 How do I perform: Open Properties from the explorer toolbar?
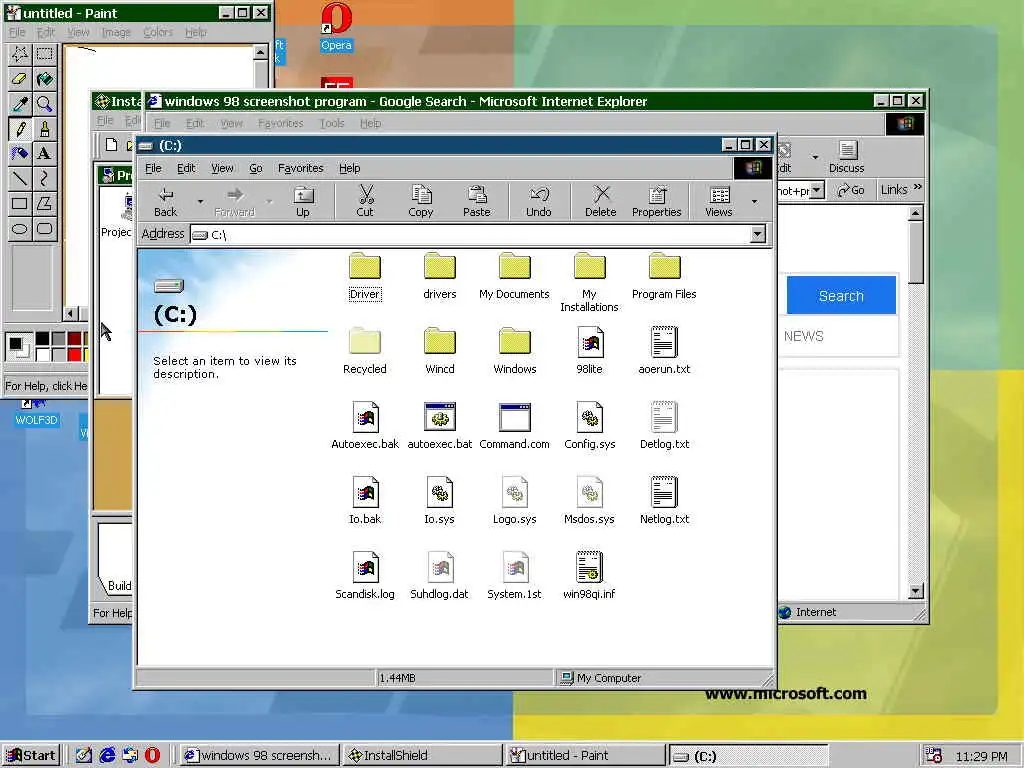[x=656, y=201]
